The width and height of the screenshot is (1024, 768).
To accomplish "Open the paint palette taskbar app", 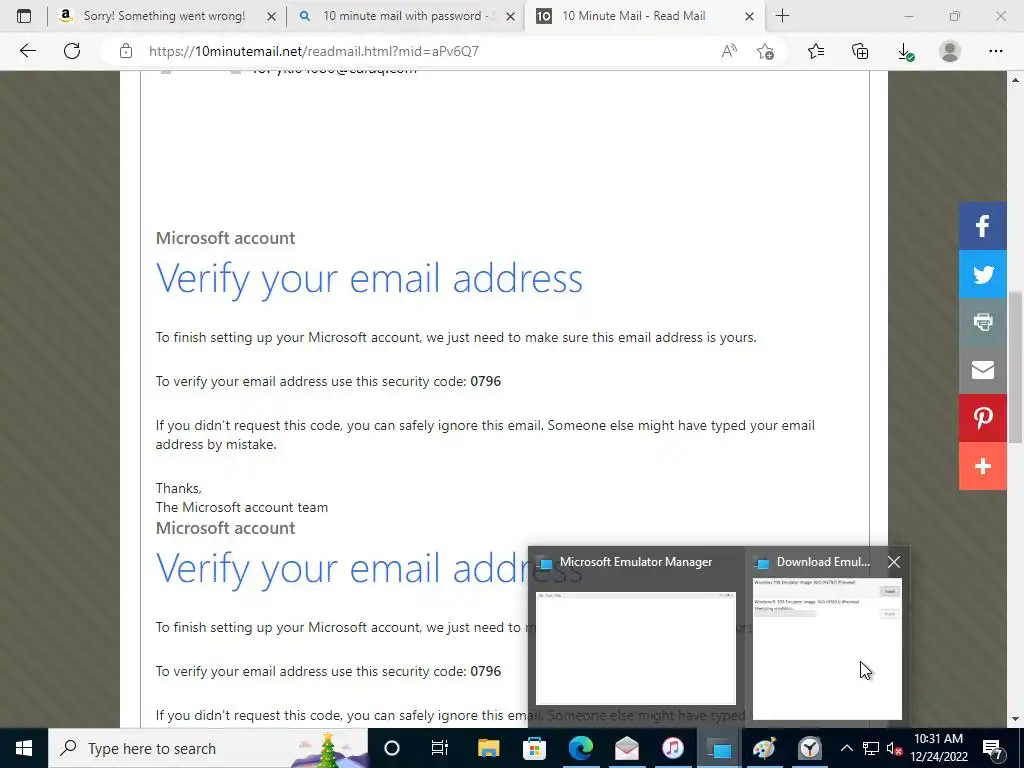I will (x=764, y=748).
